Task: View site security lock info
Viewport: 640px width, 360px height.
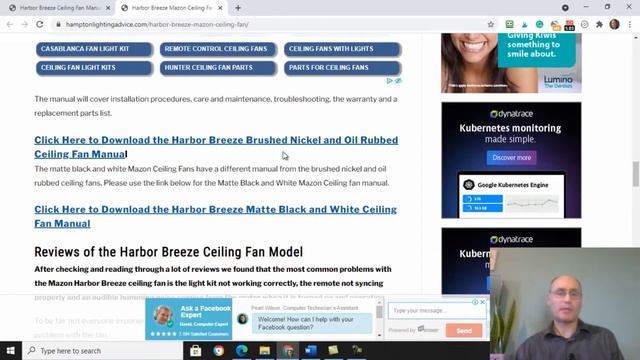Action: (58, 24)
